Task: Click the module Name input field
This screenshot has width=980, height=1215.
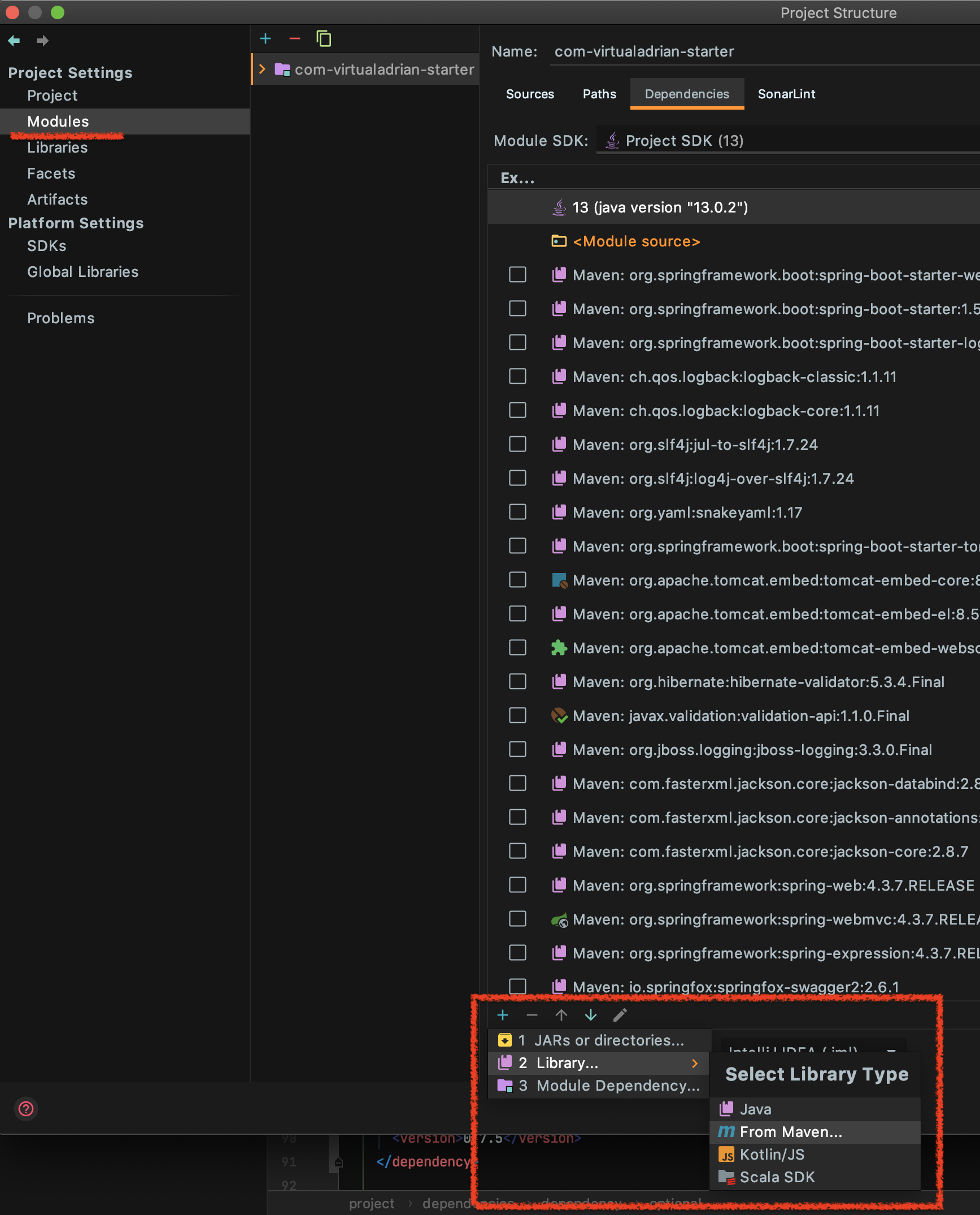Action: pyautogui.click(x=765, y=52)
